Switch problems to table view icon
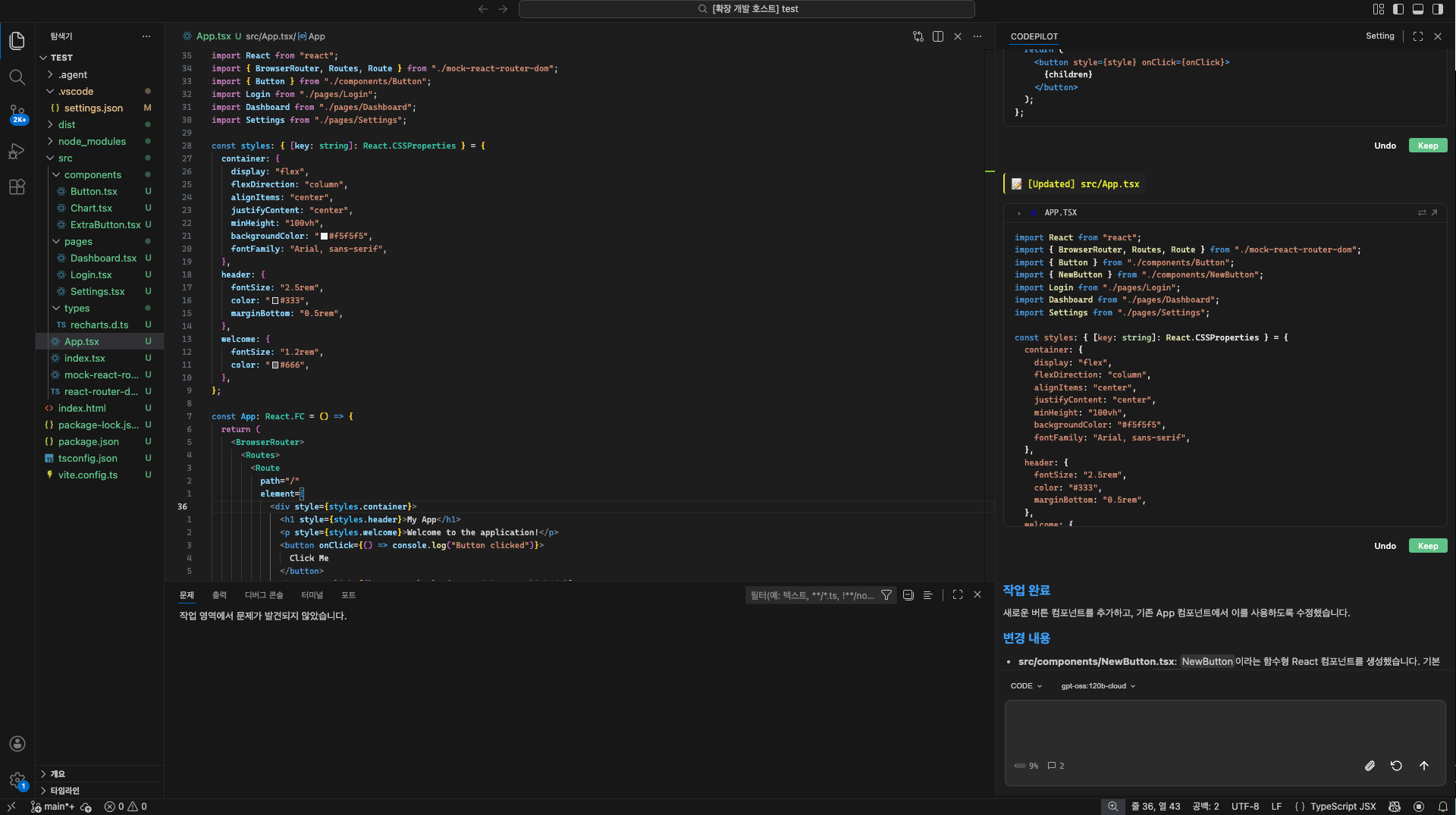The height and width of the screenshot is (815, 1456). 927,595
